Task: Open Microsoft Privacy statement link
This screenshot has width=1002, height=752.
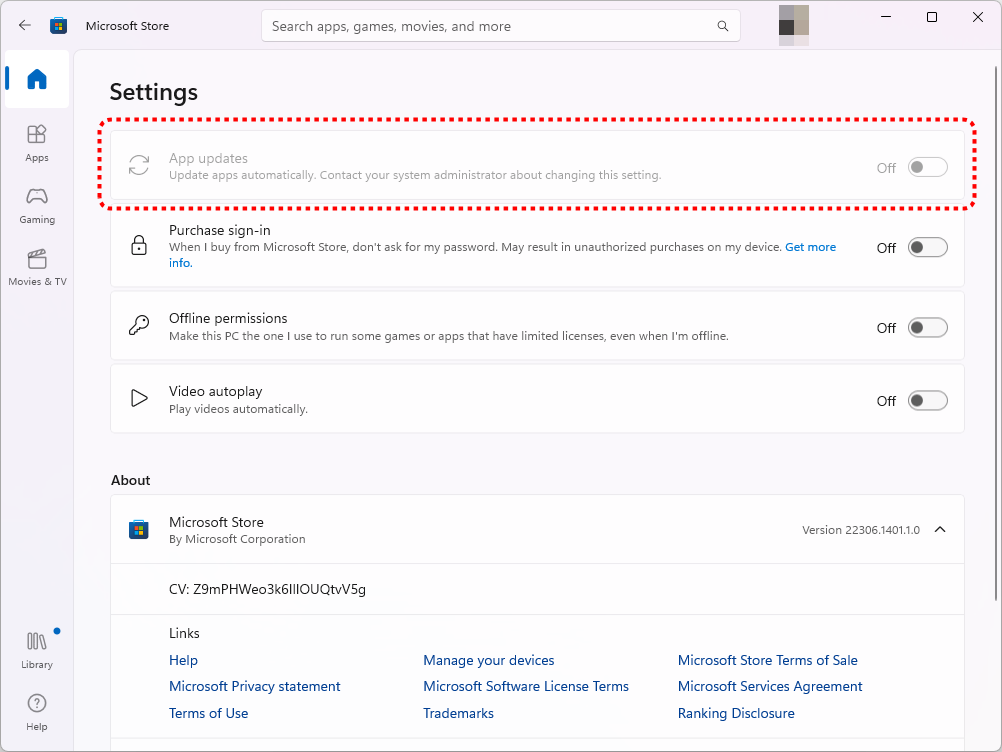Action: tap(254, 686)
